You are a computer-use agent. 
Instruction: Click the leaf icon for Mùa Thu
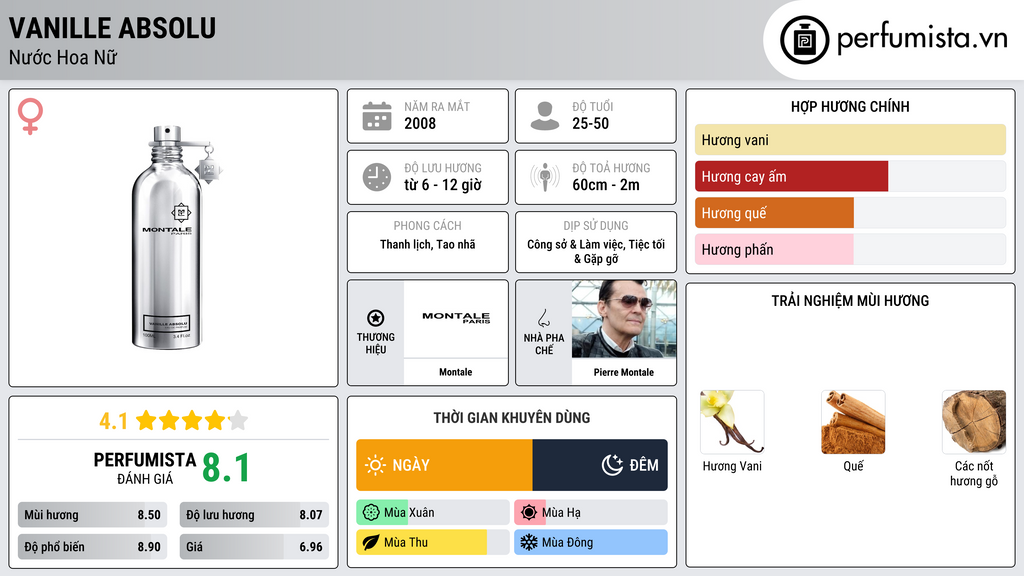coord(371,542)
